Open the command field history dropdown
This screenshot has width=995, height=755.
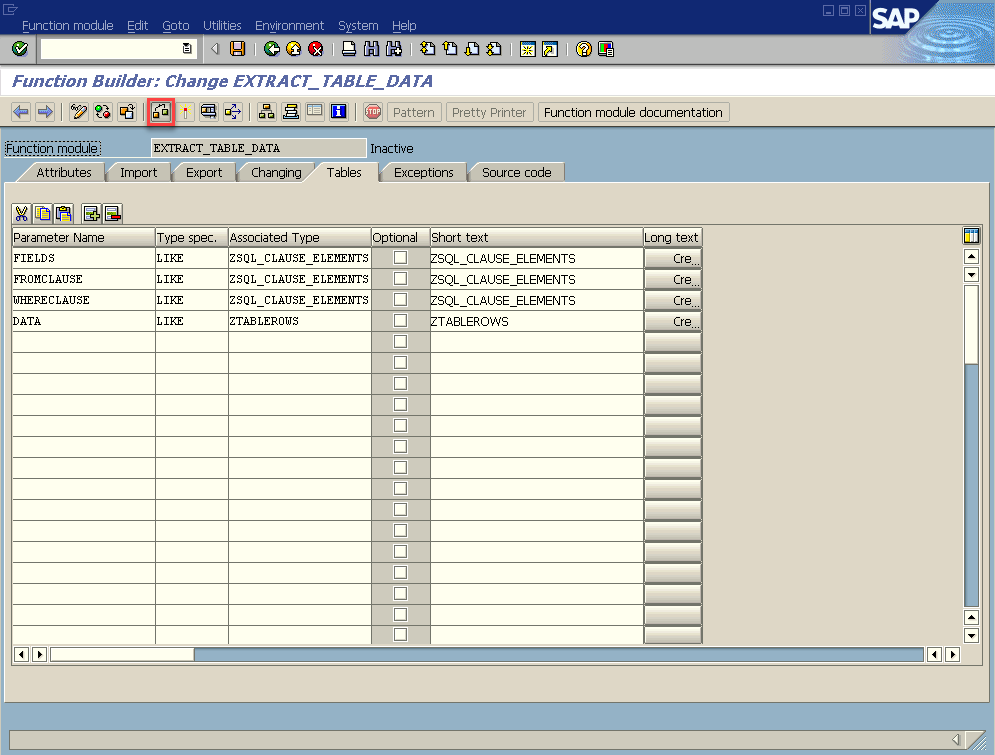click(x=187, y=49)
